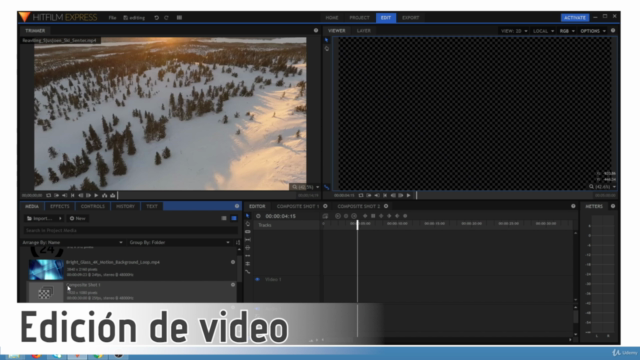Choose the Viewer hand tool

pos(327,49)
